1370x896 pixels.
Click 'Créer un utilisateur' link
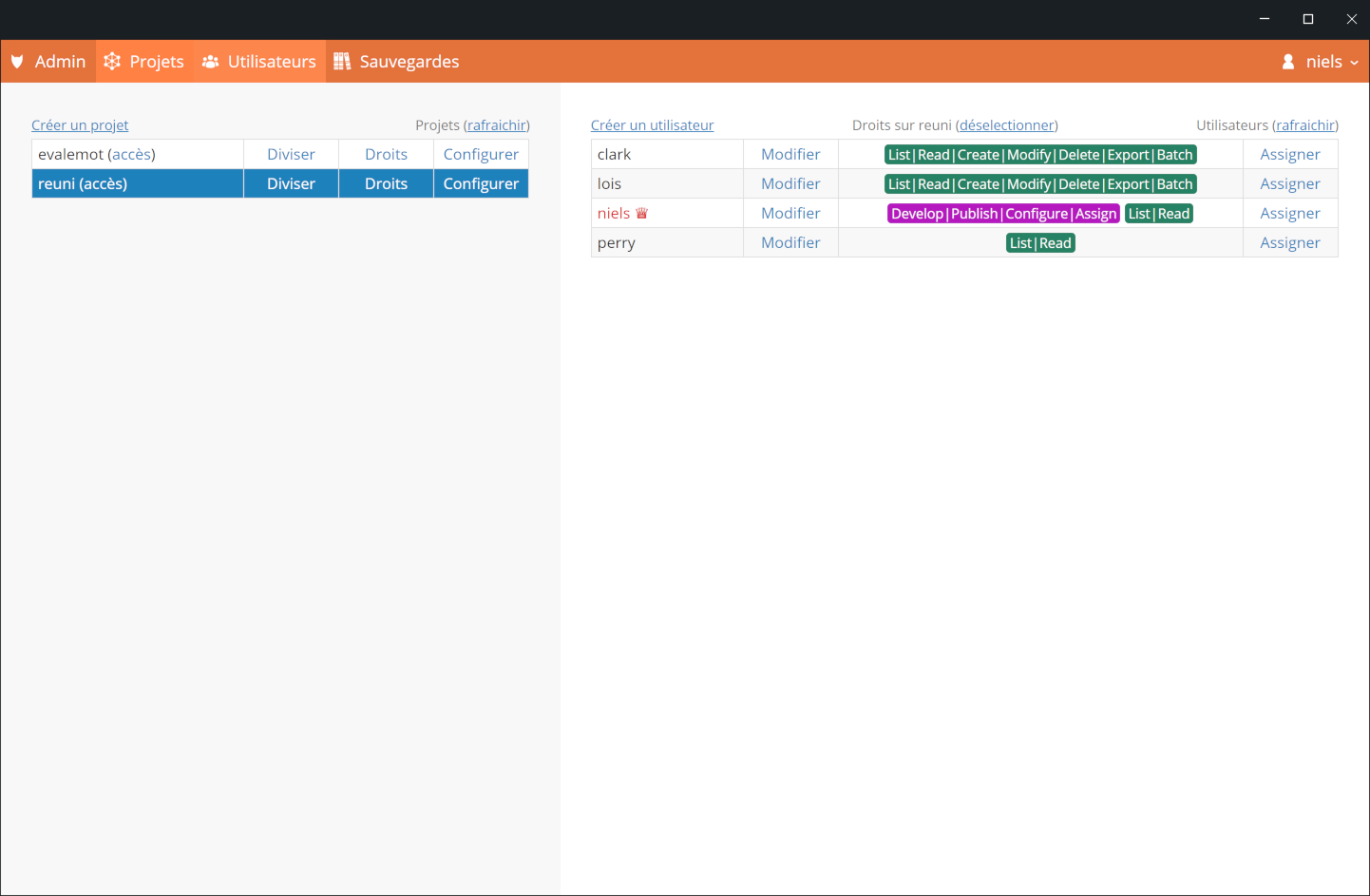pos(652,125)
